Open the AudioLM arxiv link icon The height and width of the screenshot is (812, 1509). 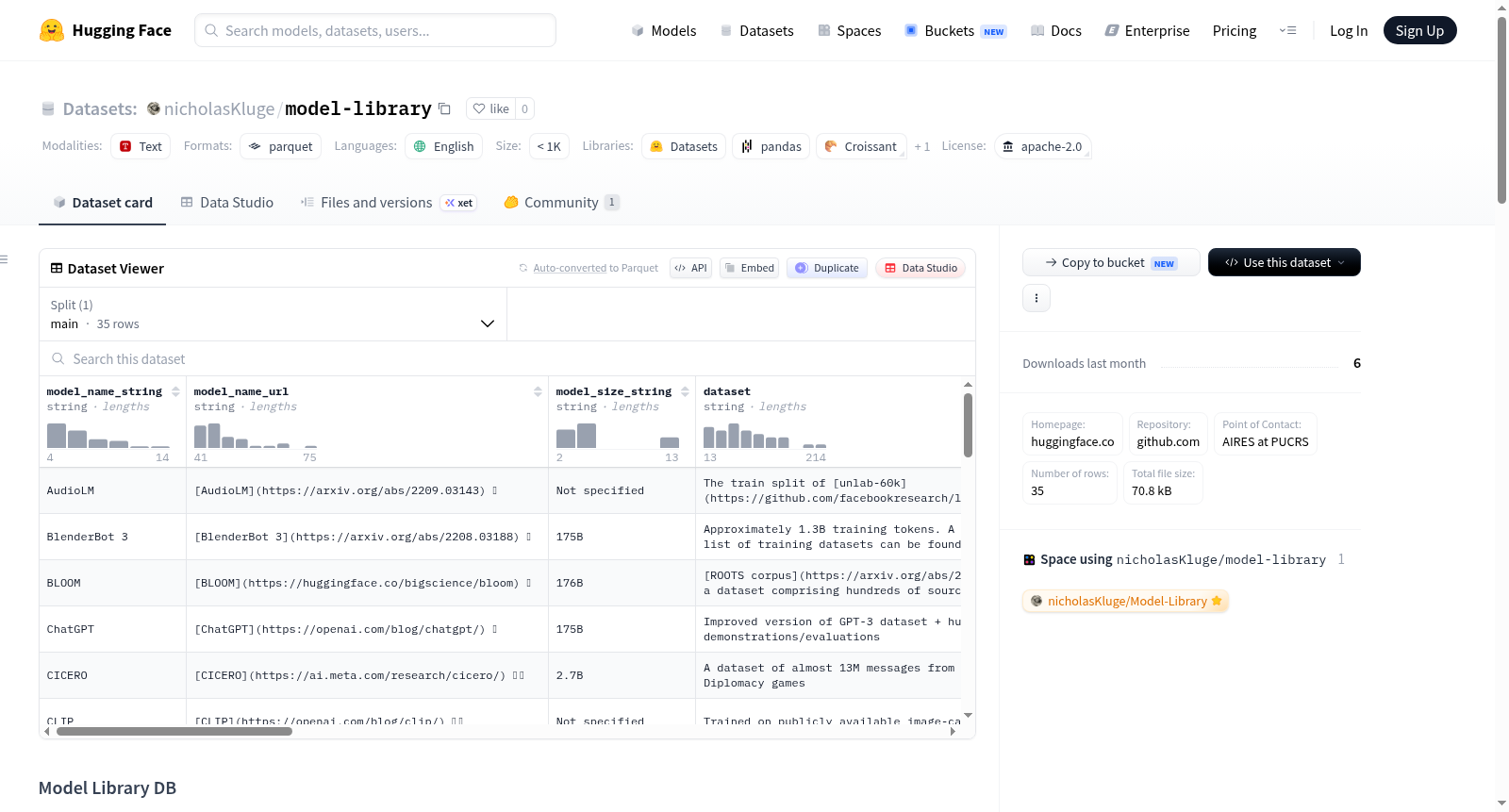click(x=495, y=490)
